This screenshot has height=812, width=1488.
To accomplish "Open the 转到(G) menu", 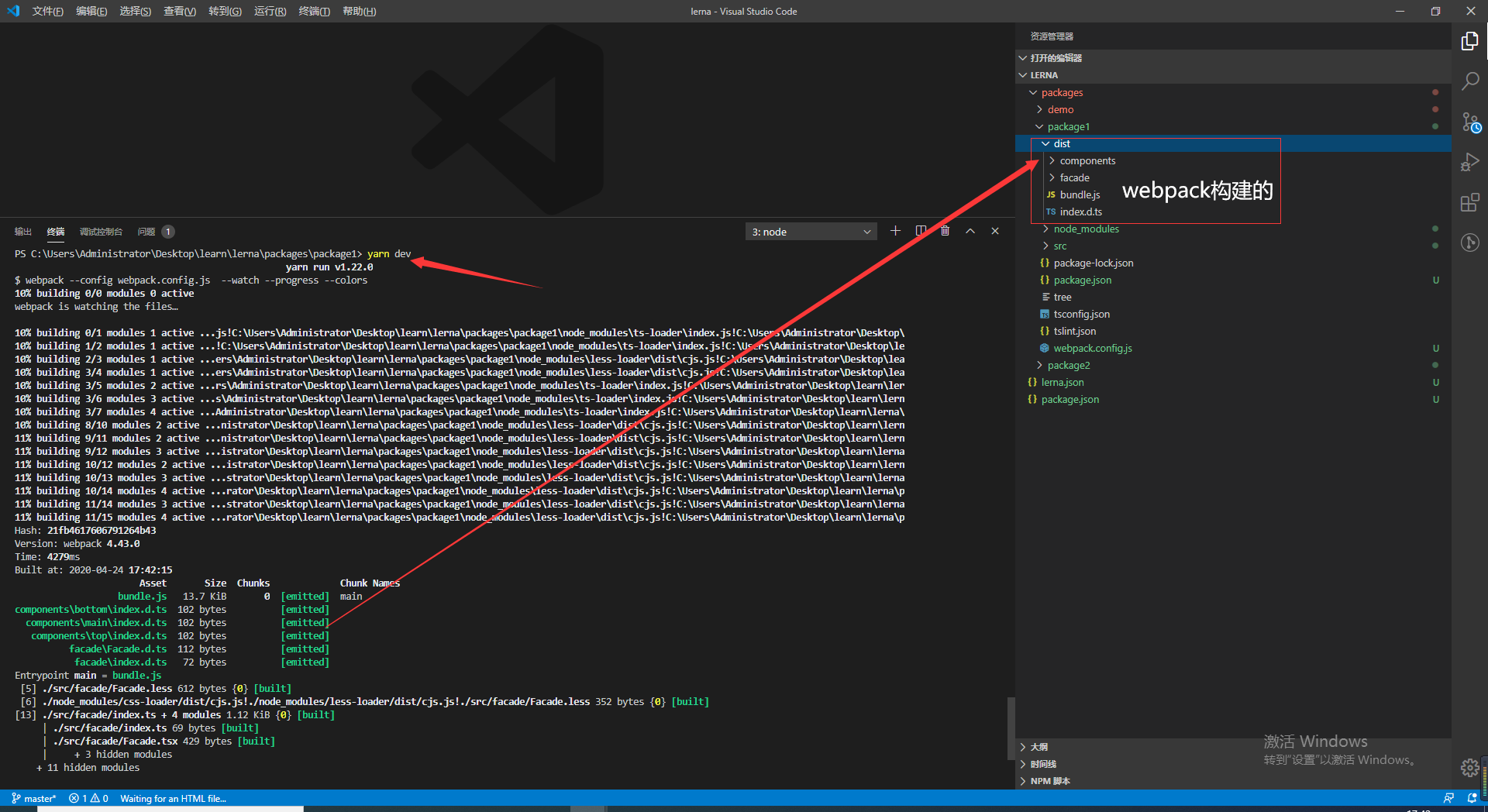I will click(x=225, y=11).
